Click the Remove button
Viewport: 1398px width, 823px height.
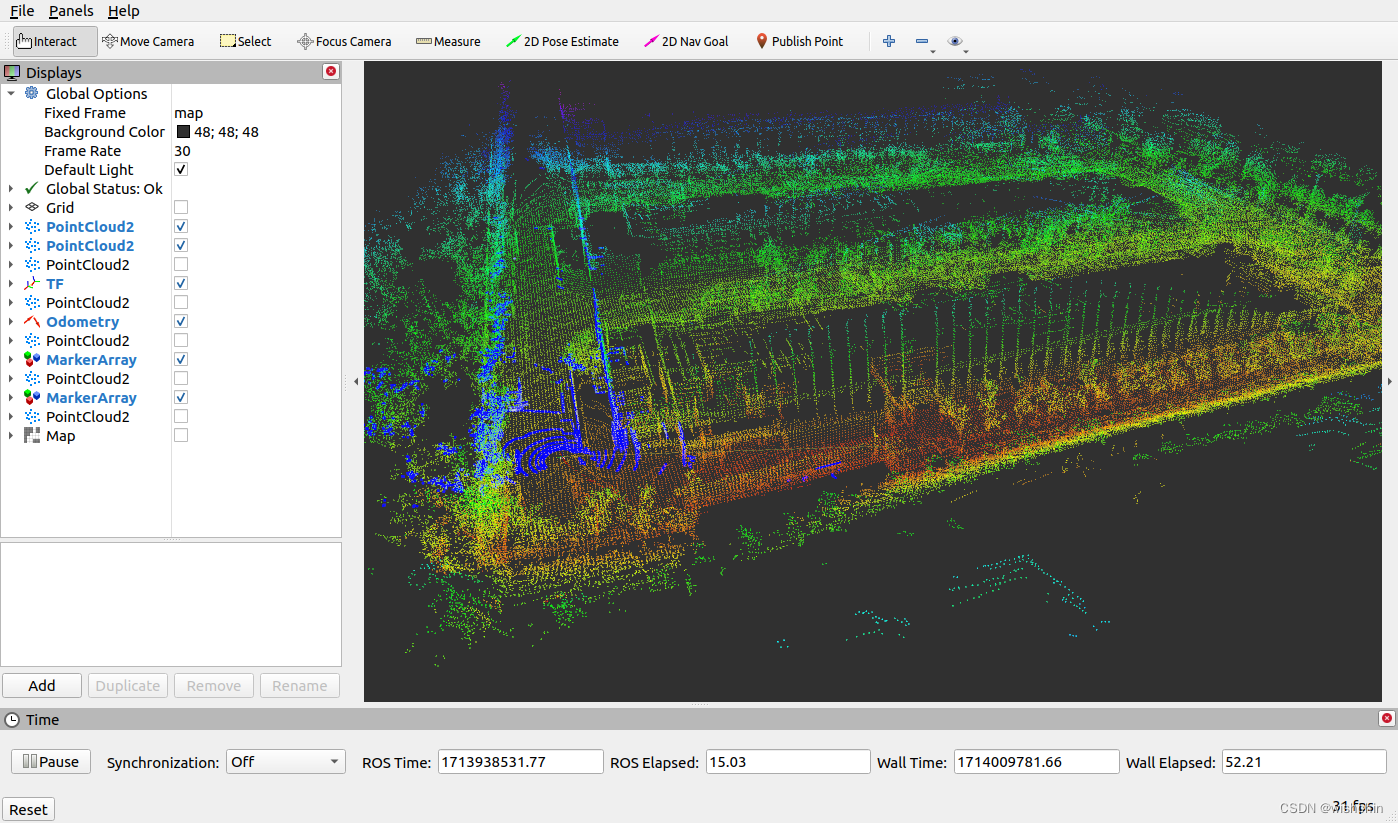click(214, 685)
